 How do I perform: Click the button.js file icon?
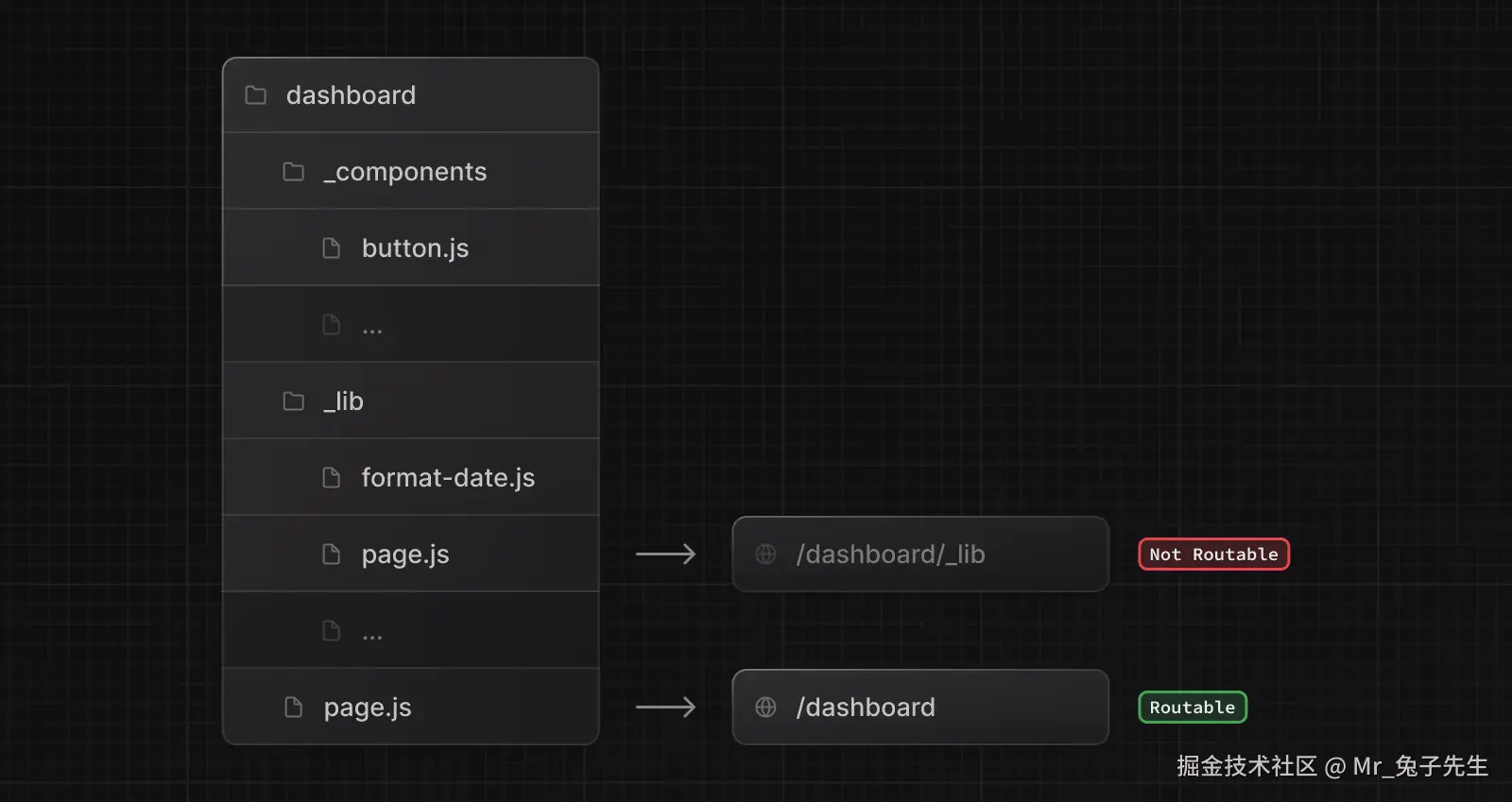332,248
